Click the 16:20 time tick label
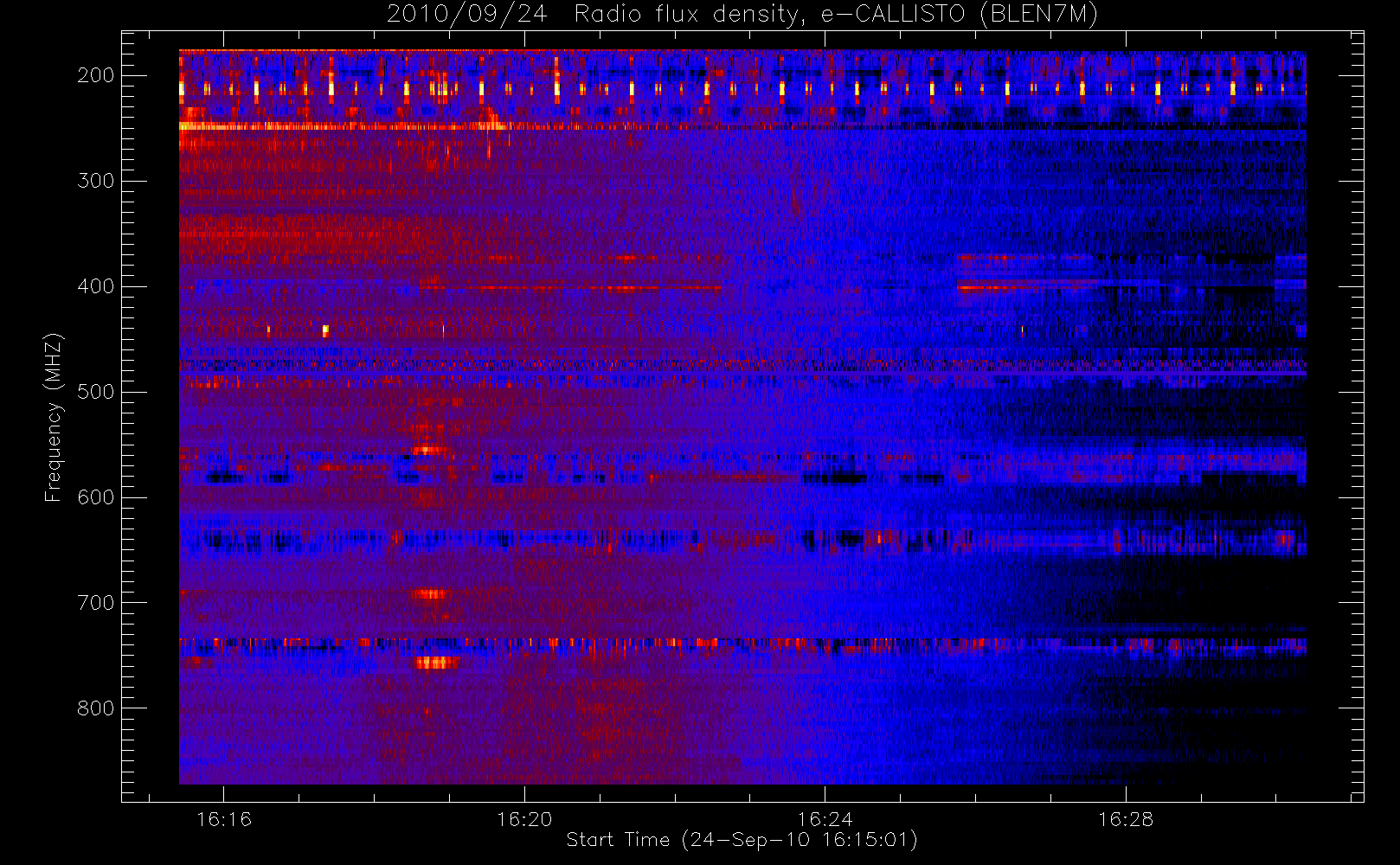The height and width of the screenshot is (865, 1400). coord(524,819)
